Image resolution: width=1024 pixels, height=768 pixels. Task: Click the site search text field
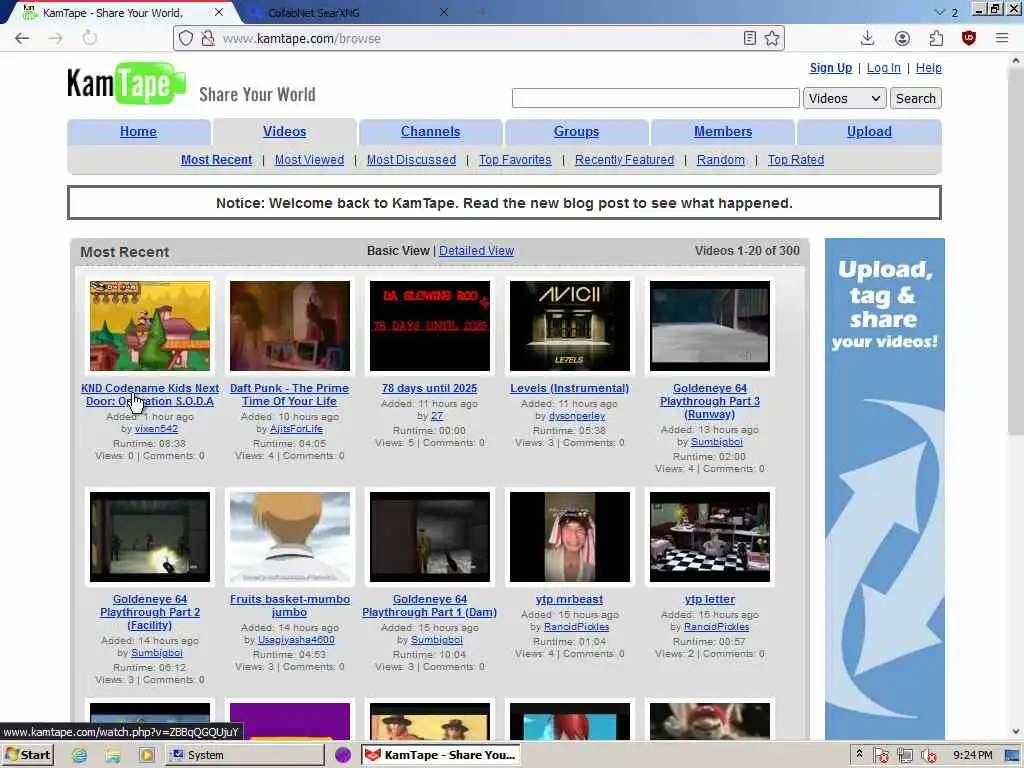[x=656, y=98]
